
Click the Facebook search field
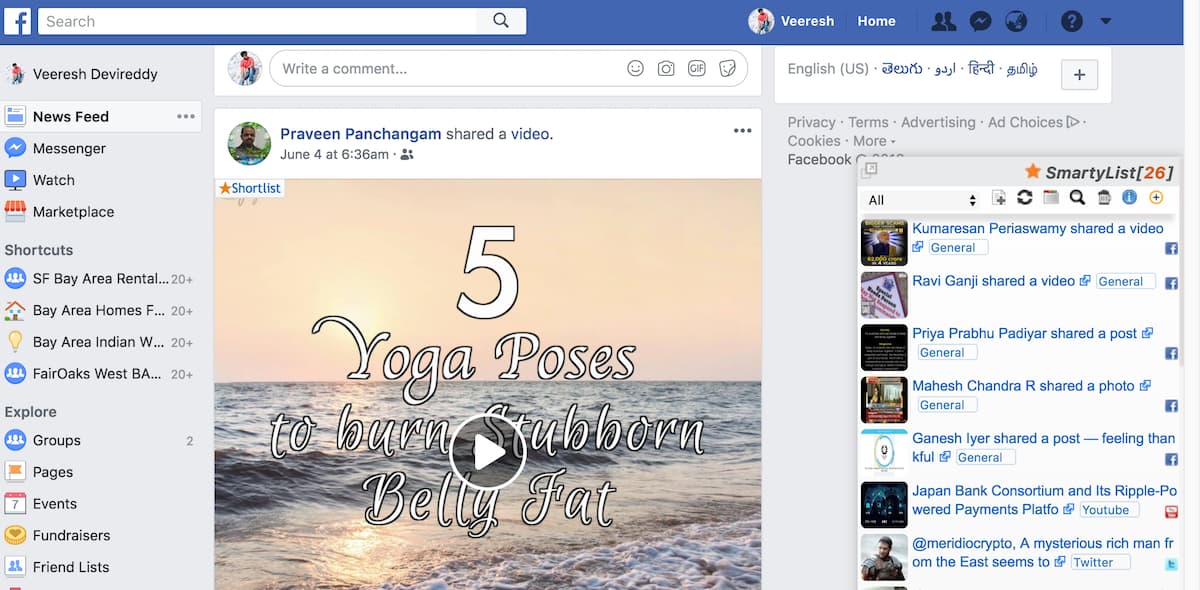265,21
